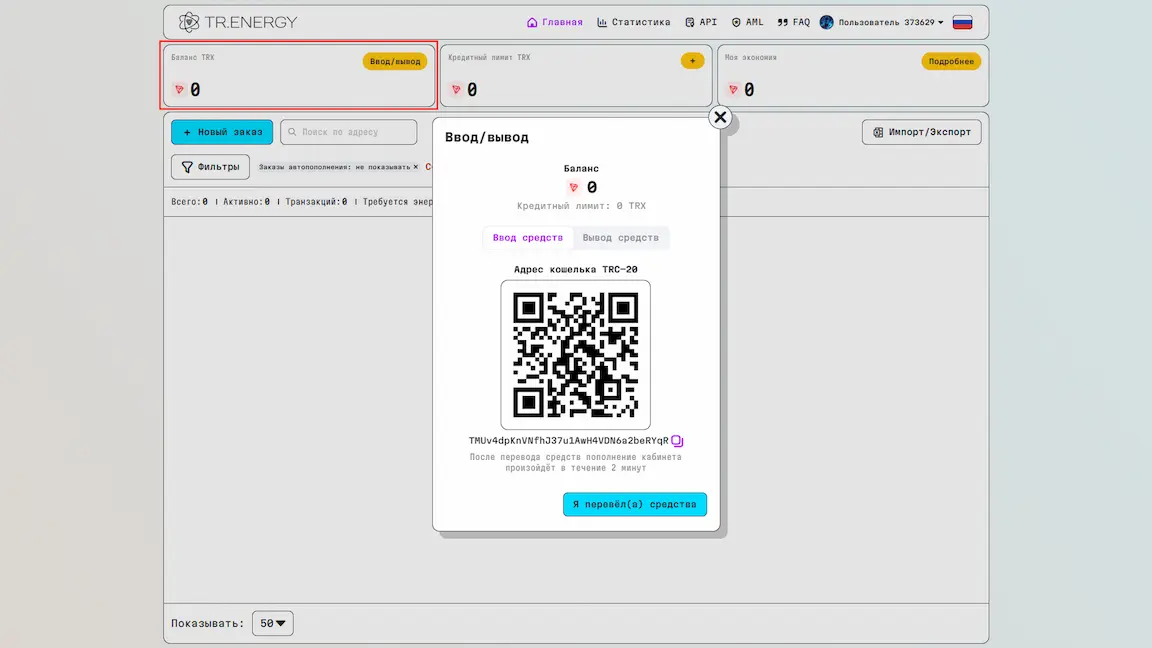
Task: Close the Ввод/вывод dialog
Action: pos(720,117)
